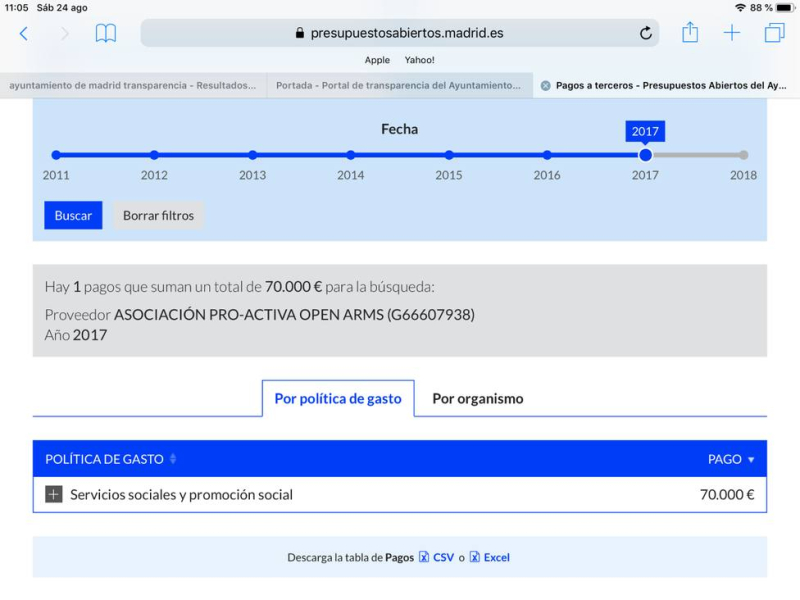Tap the padlock icon in address bar

[300, 33]
